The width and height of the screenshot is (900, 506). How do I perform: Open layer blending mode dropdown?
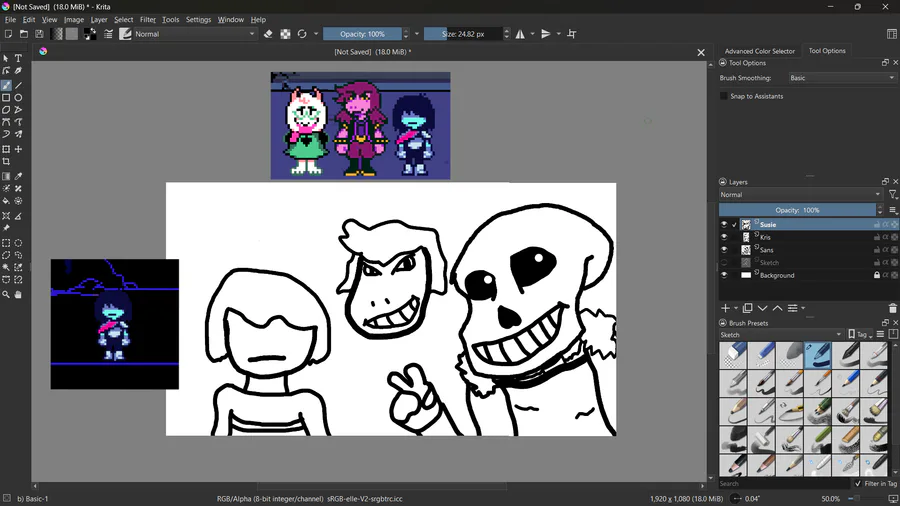click(800, 194)
